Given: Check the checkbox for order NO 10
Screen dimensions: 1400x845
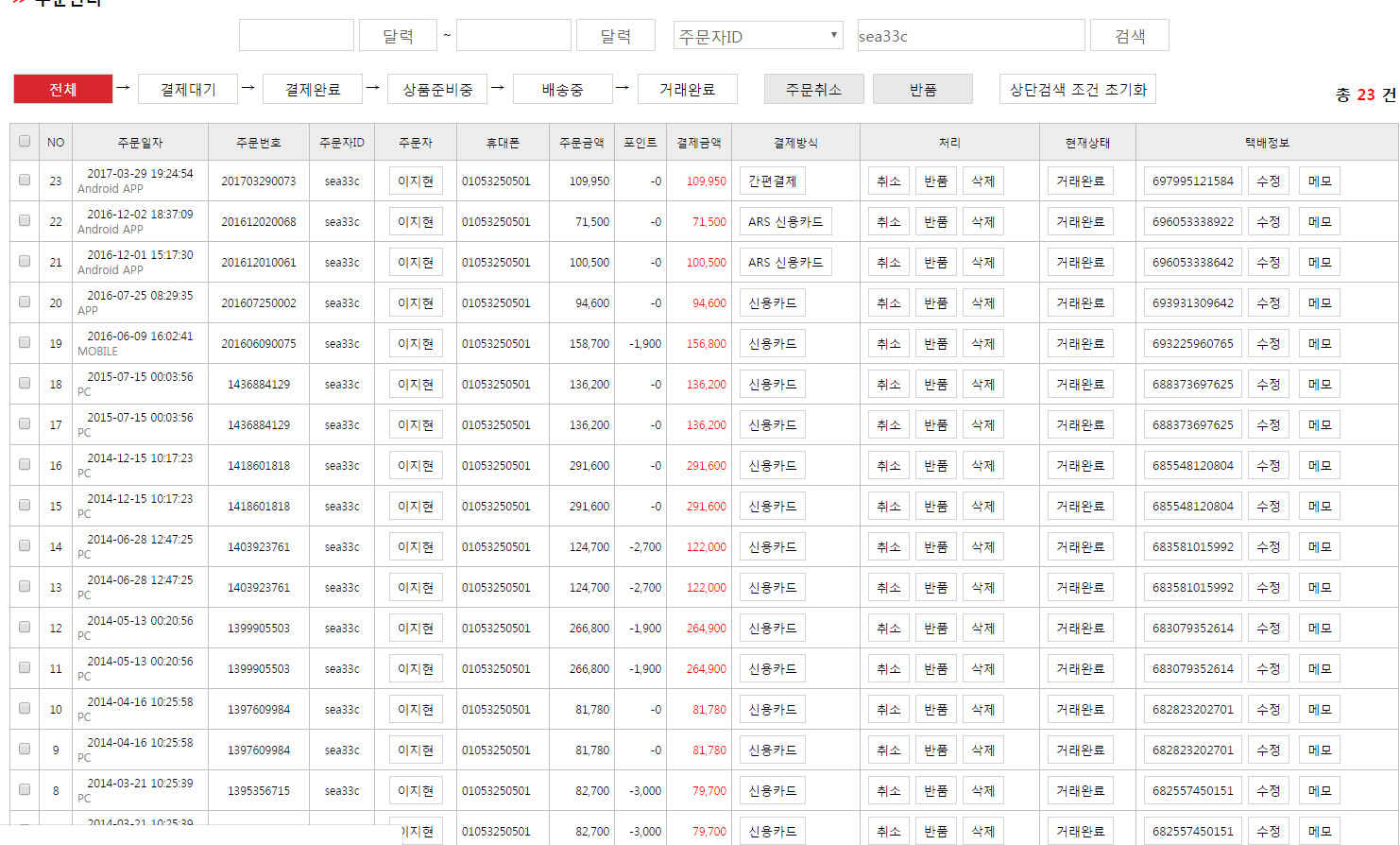Looking at the screenshot, I should 25,708.
